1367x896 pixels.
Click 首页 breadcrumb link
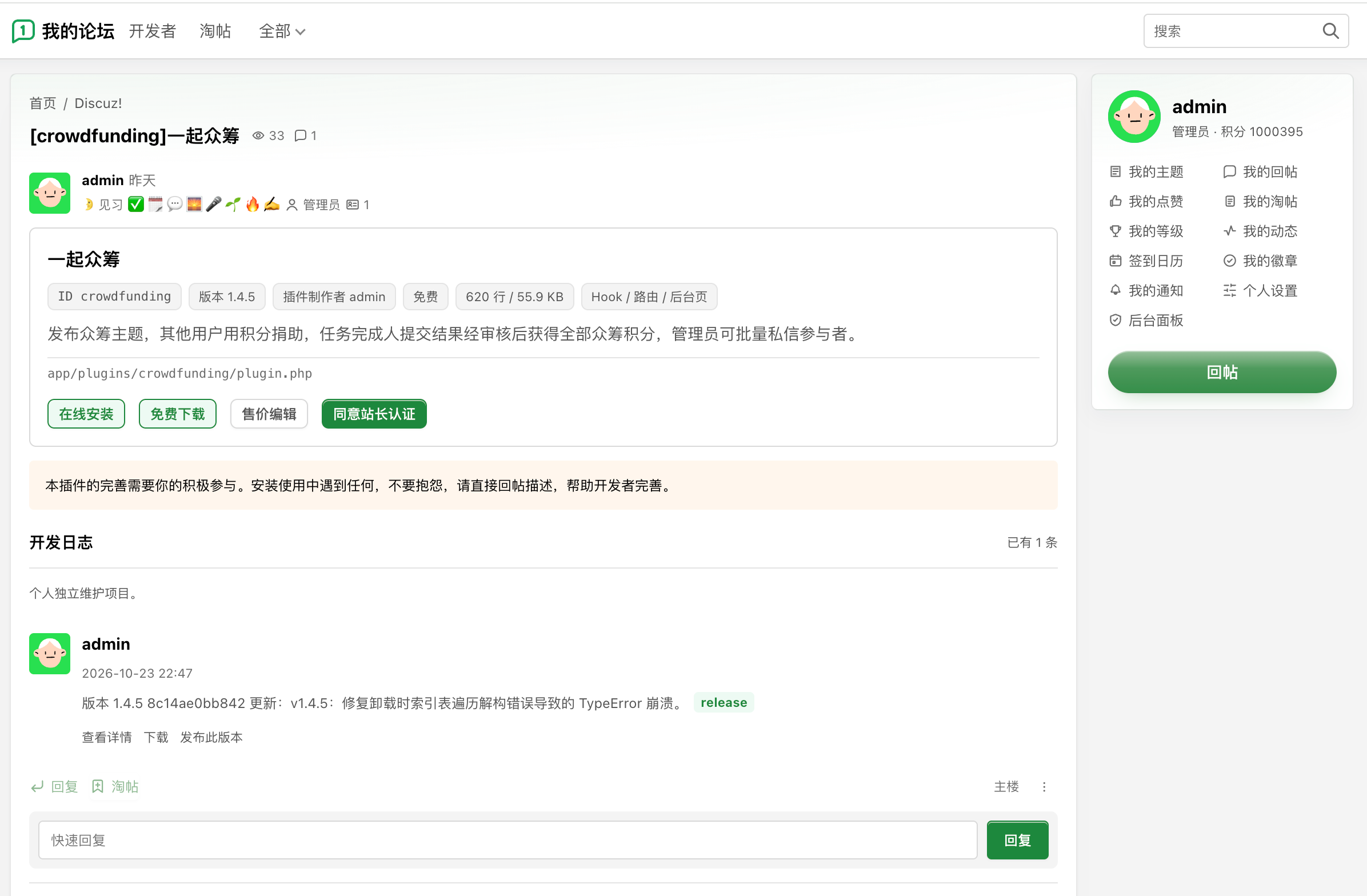point(43,103)
